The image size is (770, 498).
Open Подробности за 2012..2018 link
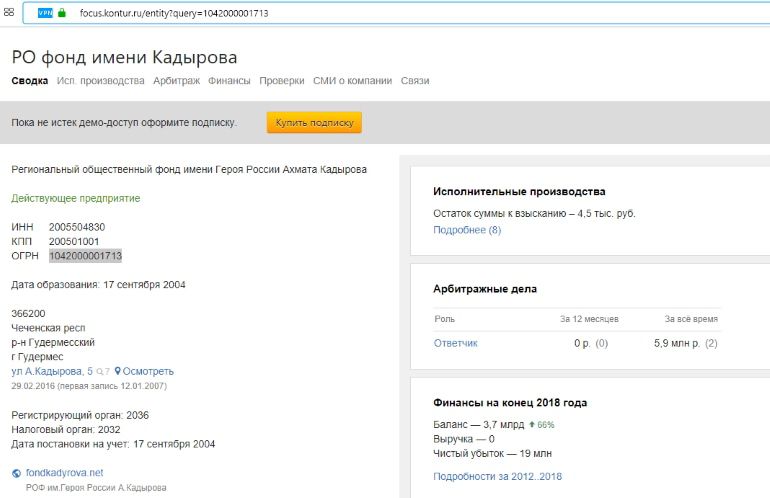point(497,477)
